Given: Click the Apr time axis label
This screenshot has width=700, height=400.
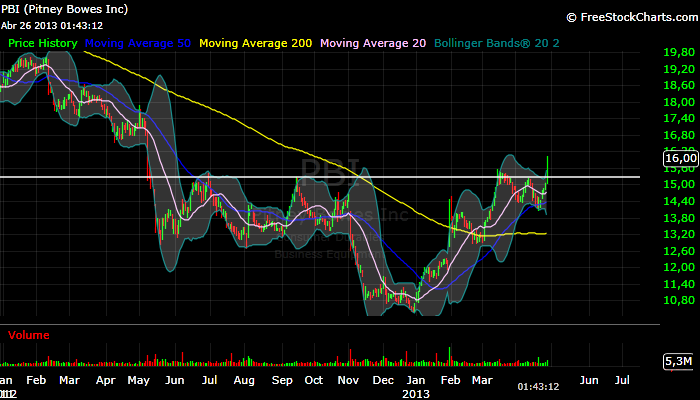Looking at the screenshot, I should pyautogui.click(x=106, y=380).
